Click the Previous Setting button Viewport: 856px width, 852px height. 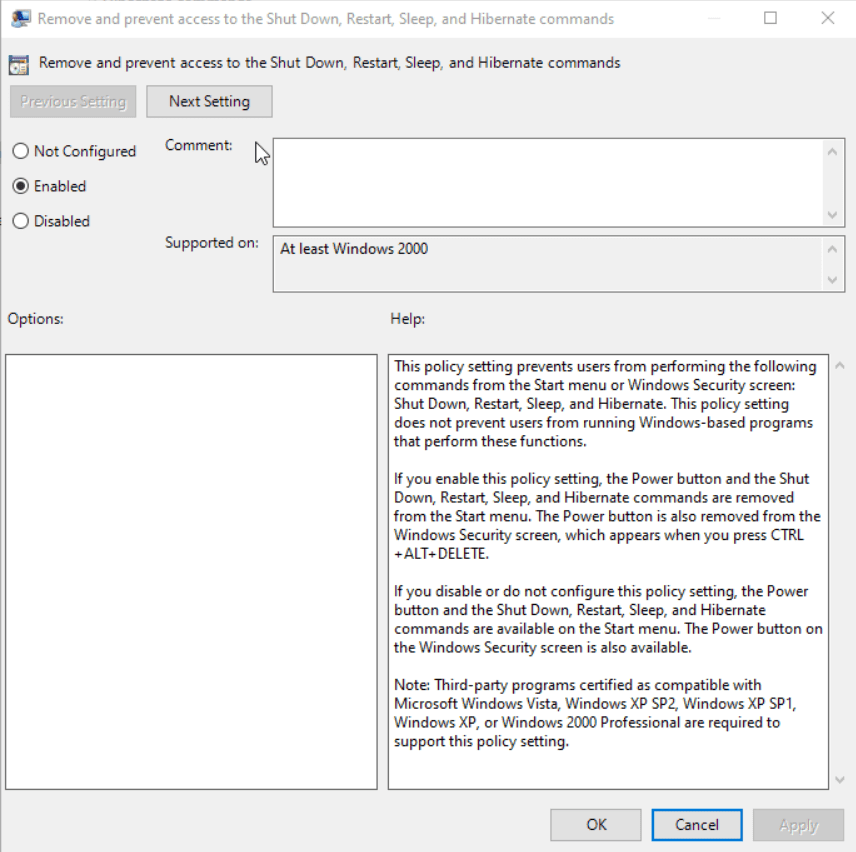tap(73, 102)
